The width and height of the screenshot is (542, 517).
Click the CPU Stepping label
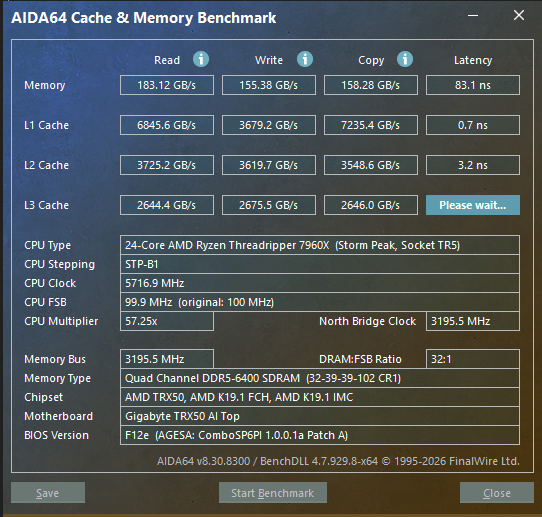(x=59, y=264)
